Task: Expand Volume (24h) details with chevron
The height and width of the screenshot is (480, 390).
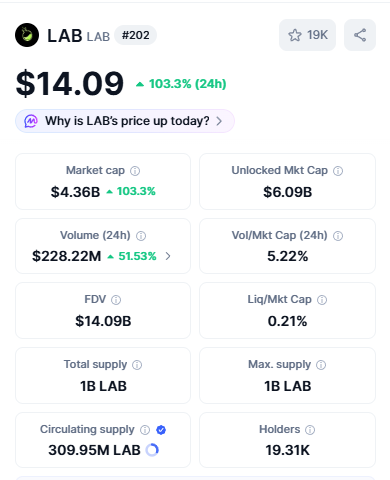Action: tap(168, 256)
